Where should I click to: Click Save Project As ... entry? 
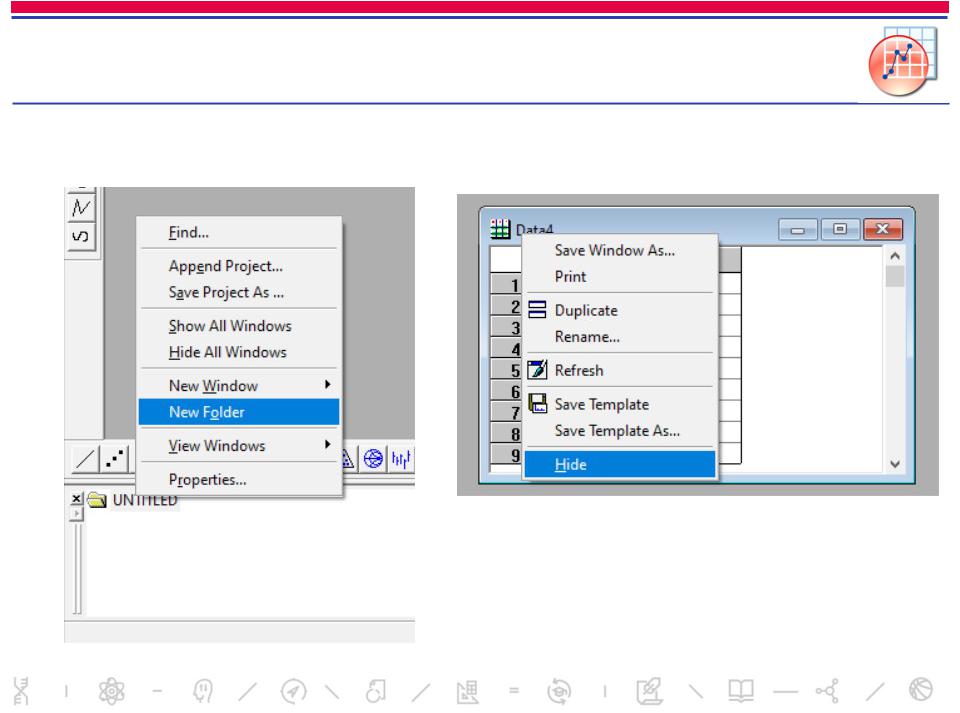tap(226, 293)
